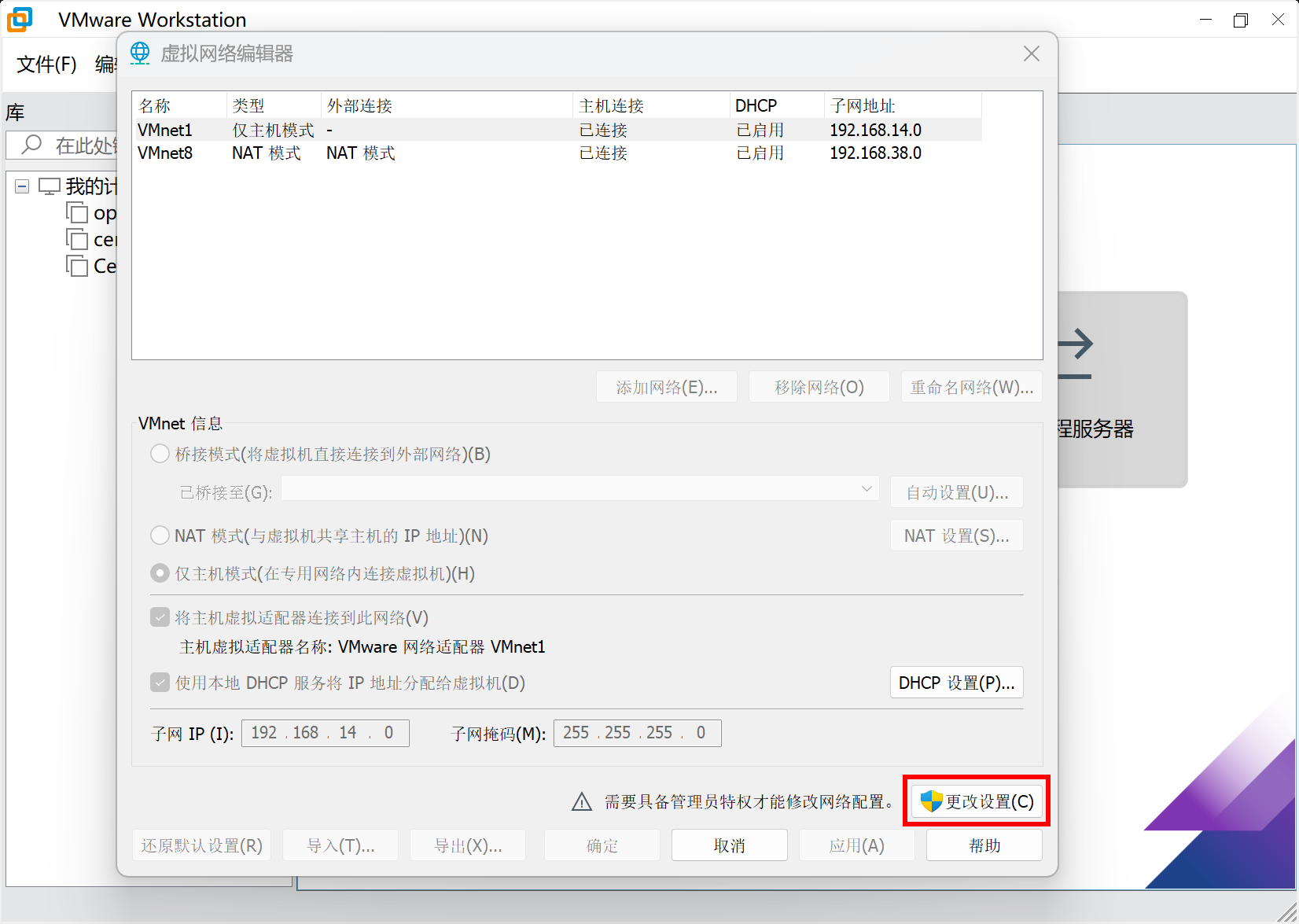Toggle 使用本地 DHCP 服务 checkbox
The image size is (1299, 924).
(x=160, y=683)
